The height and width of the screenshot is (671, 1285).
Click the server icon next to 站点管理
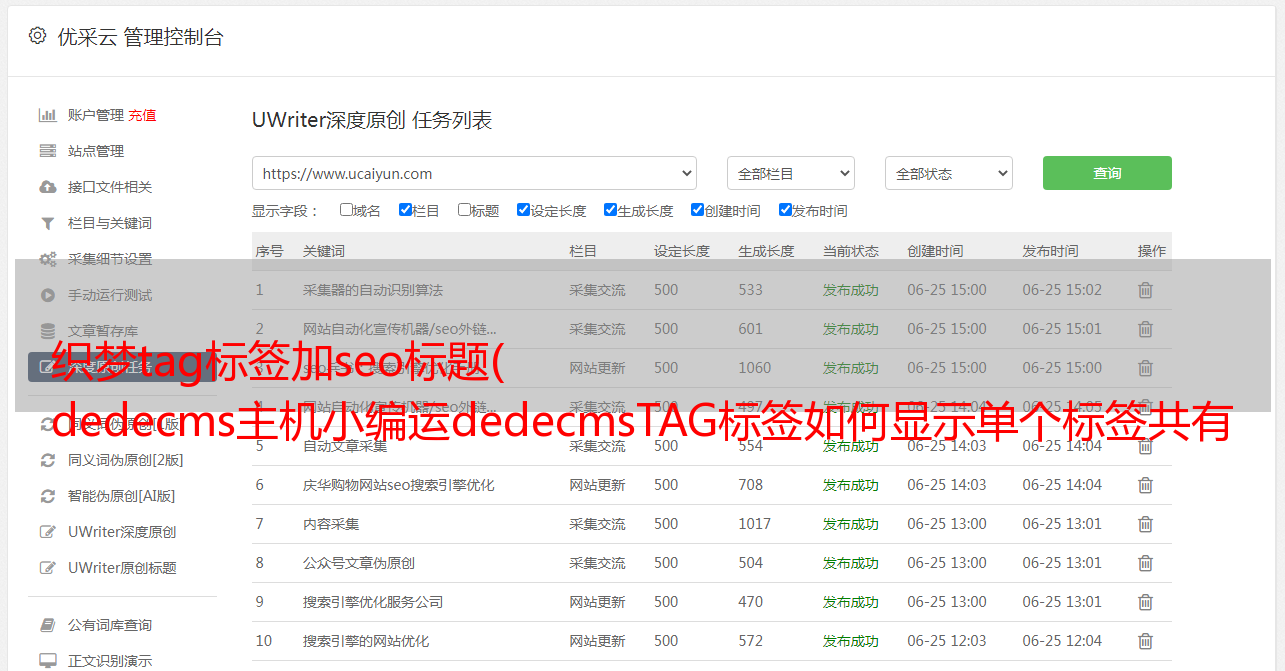click(x=47, y=151)
